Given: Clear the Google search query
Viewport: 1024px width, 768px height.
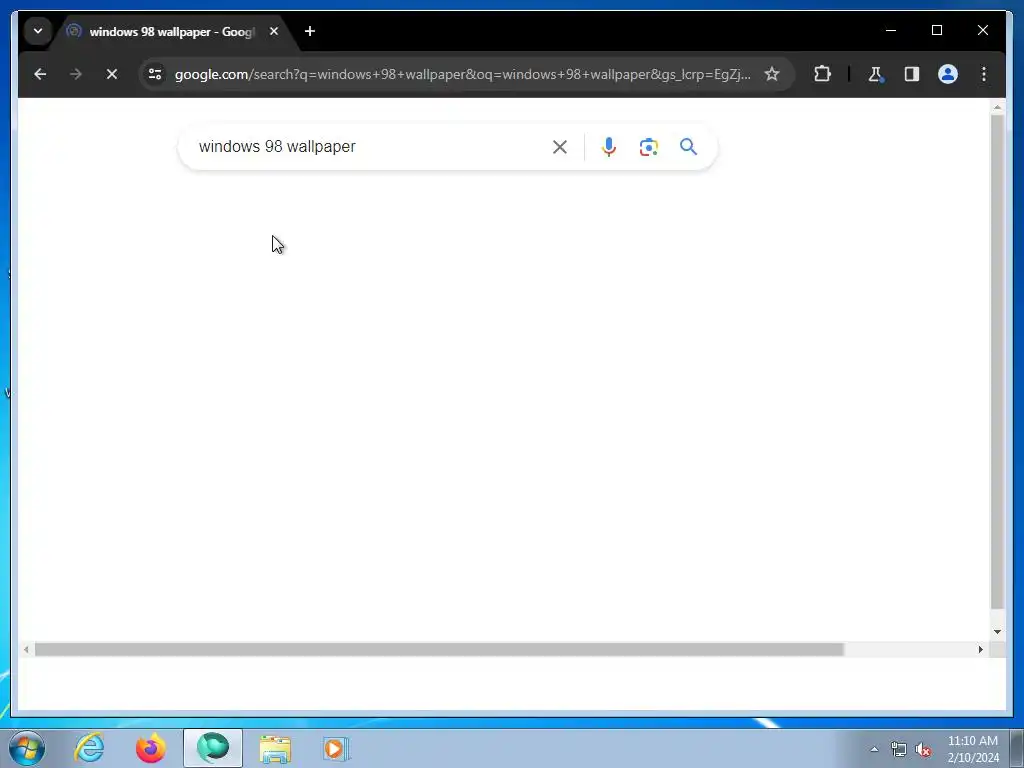Looking at the screenshot, I should coord(560,147).
